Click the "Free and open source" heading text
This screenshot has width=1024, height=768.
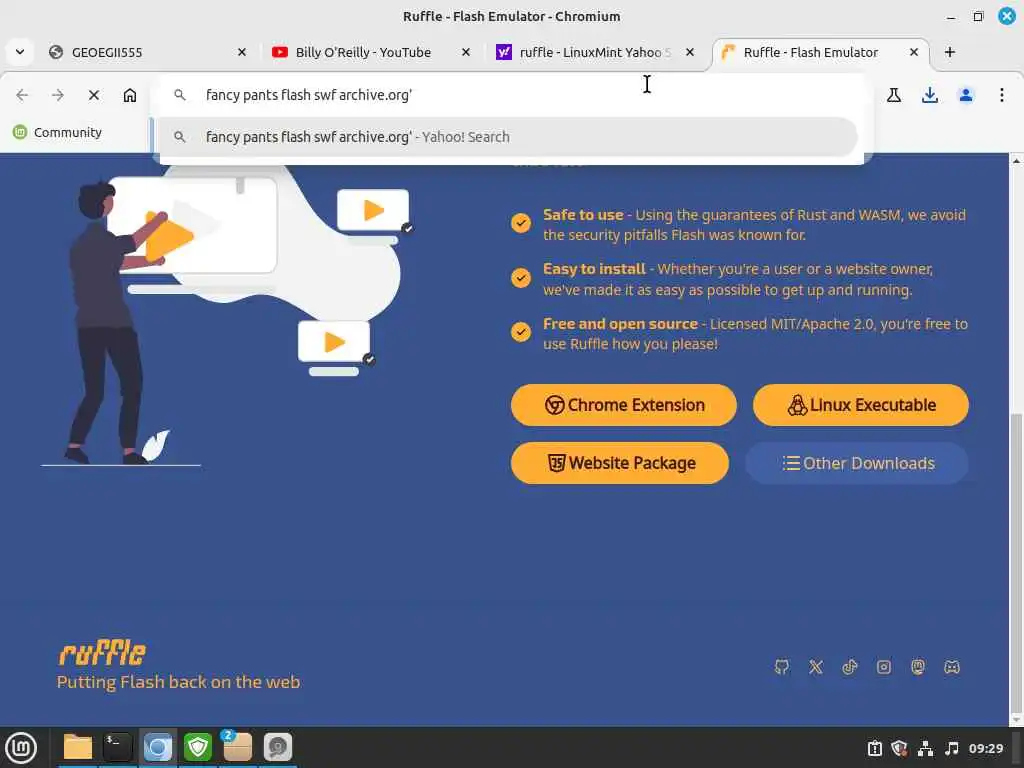point(620,324)
